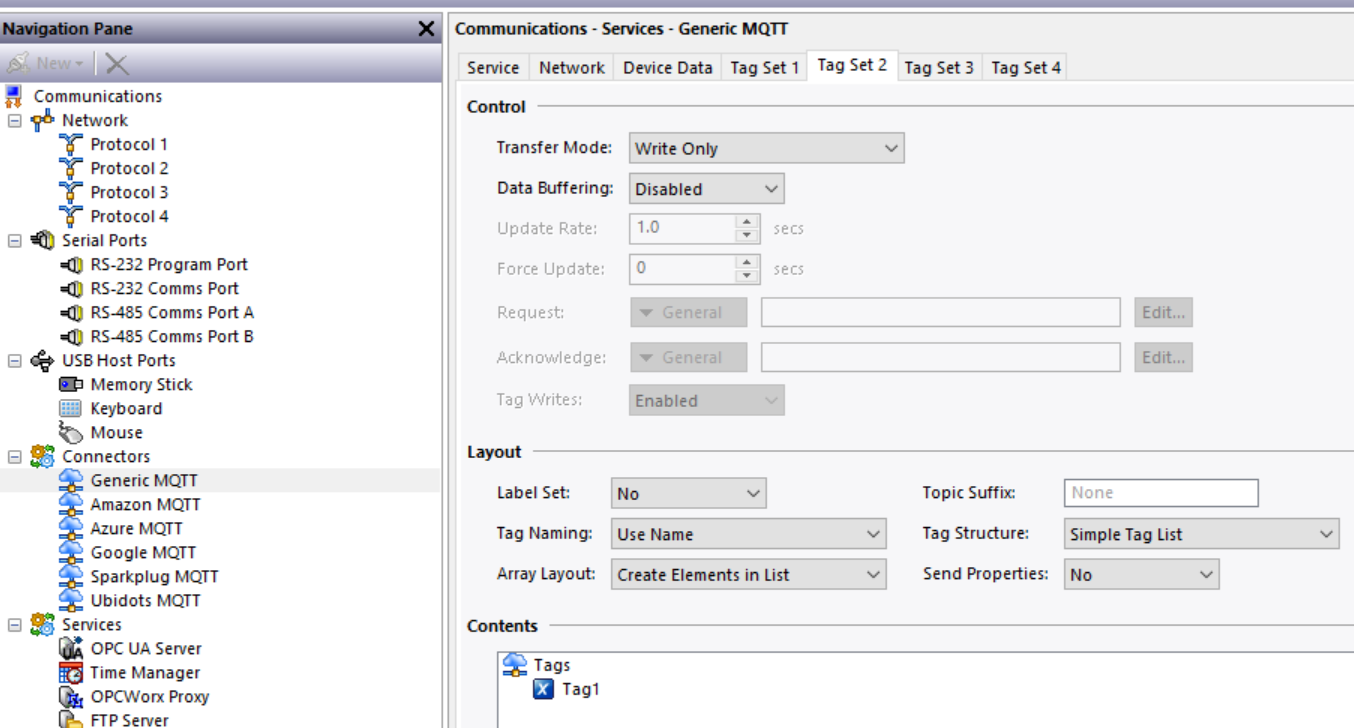Click the Update Rate spinner arrows
The height and width of the screenshot is (728, 1354).
pyautogui.click(x=747, y=228)
